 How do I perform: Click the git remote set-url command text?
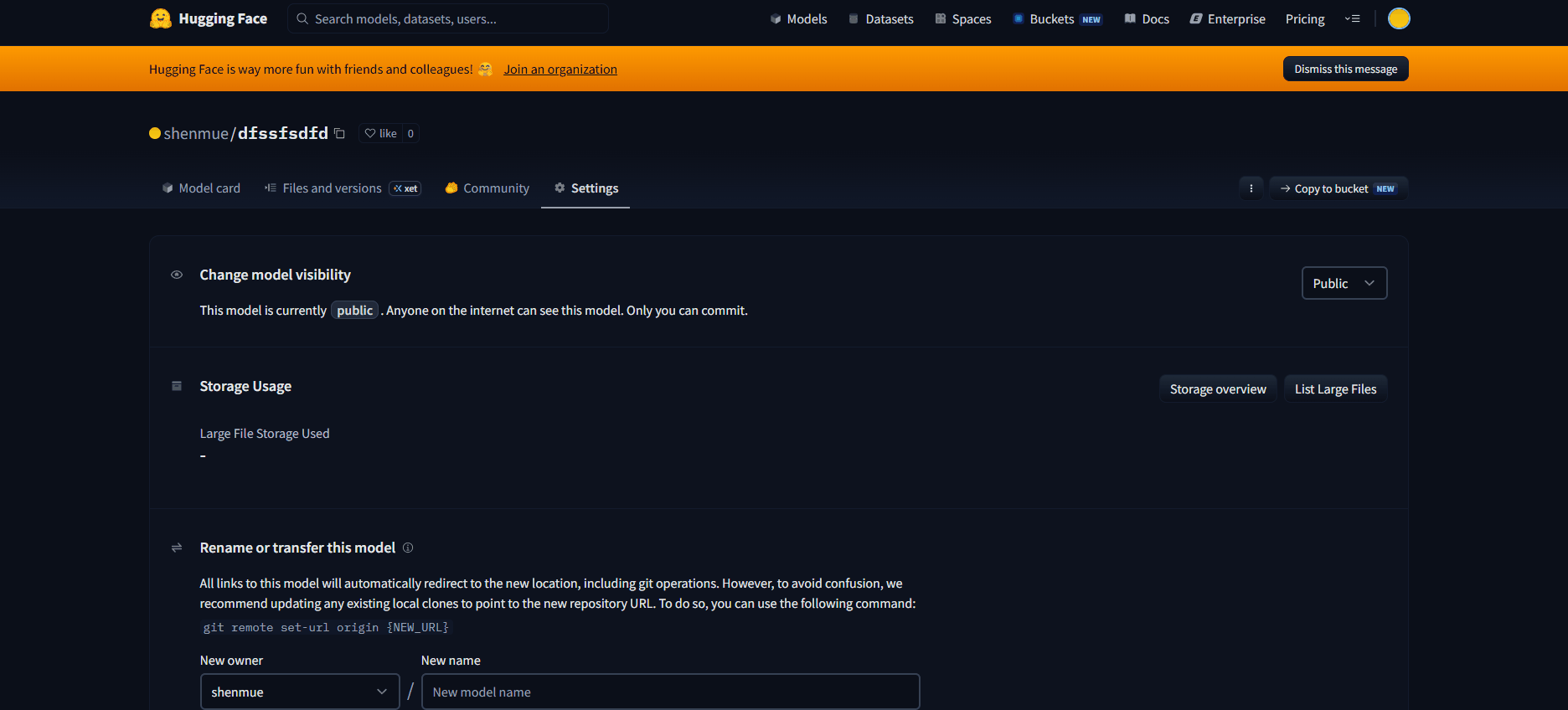(326, 627)
